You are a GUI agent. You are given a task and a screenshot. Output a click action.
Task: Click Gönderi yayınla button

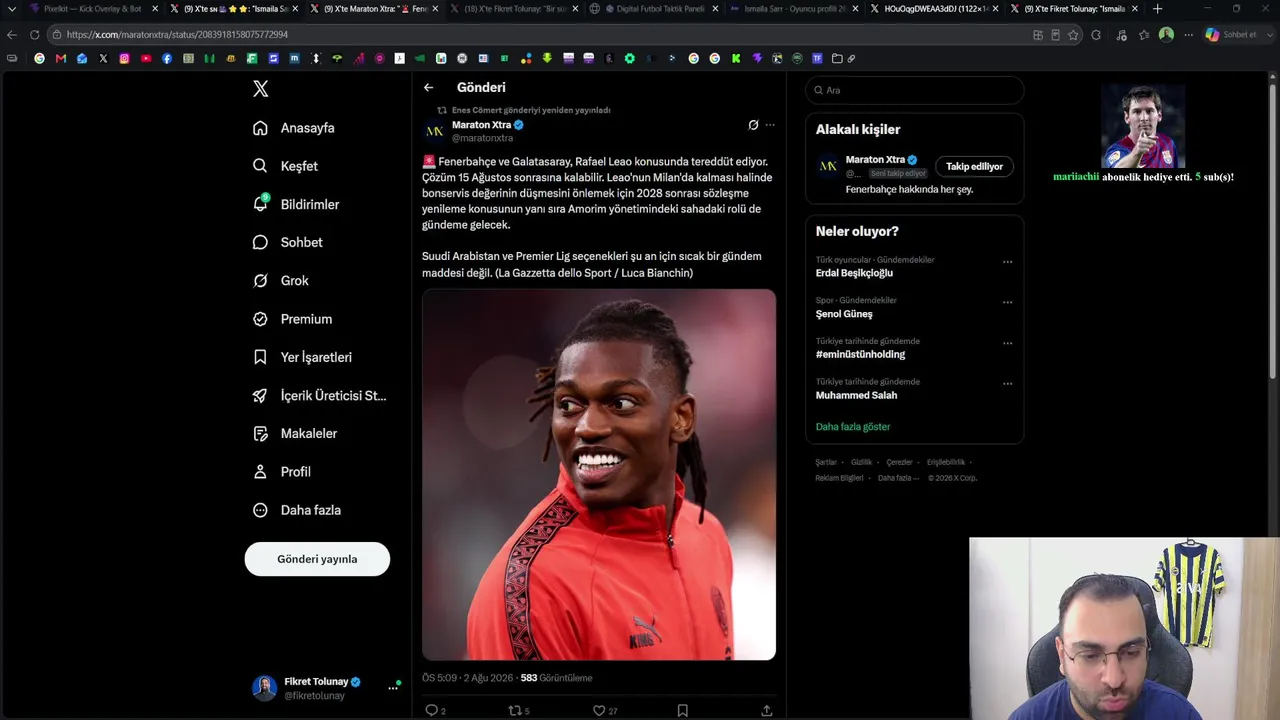point(317,559)
